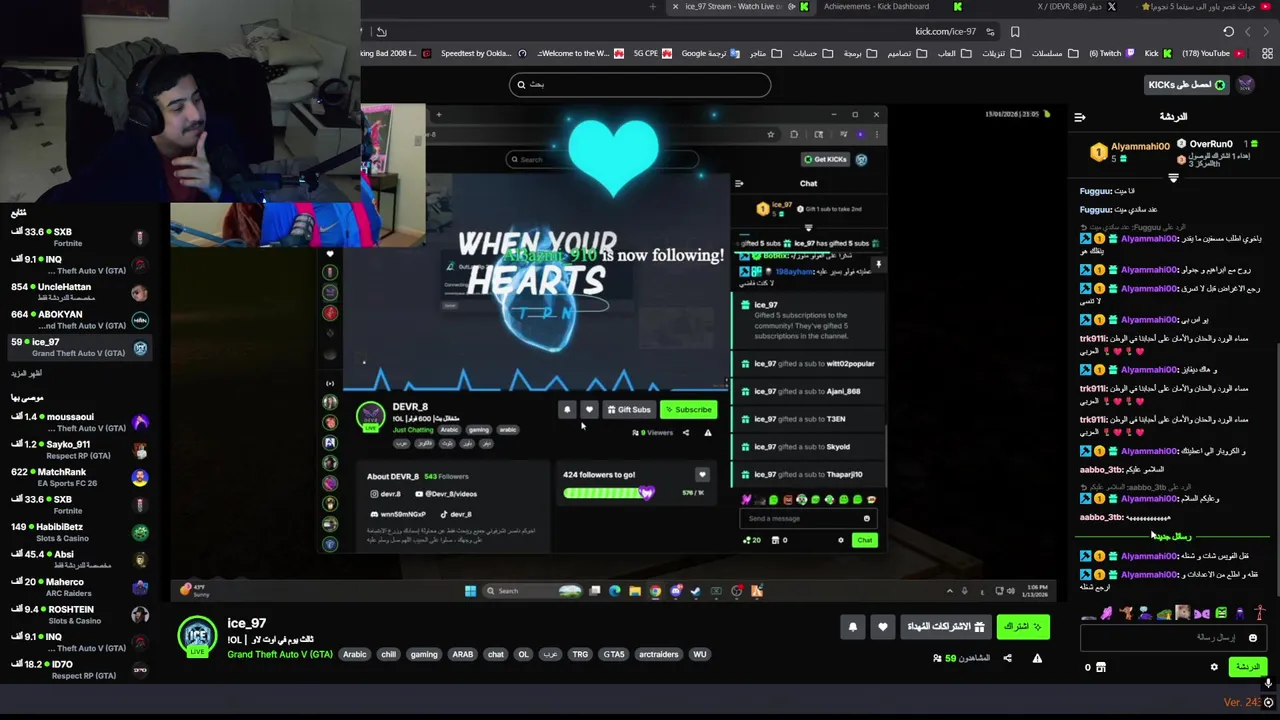Open chat settings gear icon
Image resolution: width=1280 pixels, height=720 pixels.
coord(1214,667)
